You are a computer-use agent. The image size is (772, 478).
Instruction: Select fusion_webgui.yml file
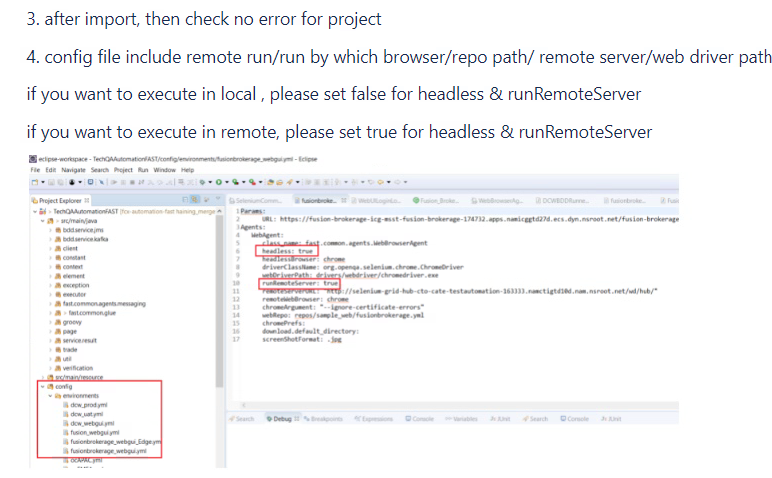pyautogui.click(x=95, y=433)
